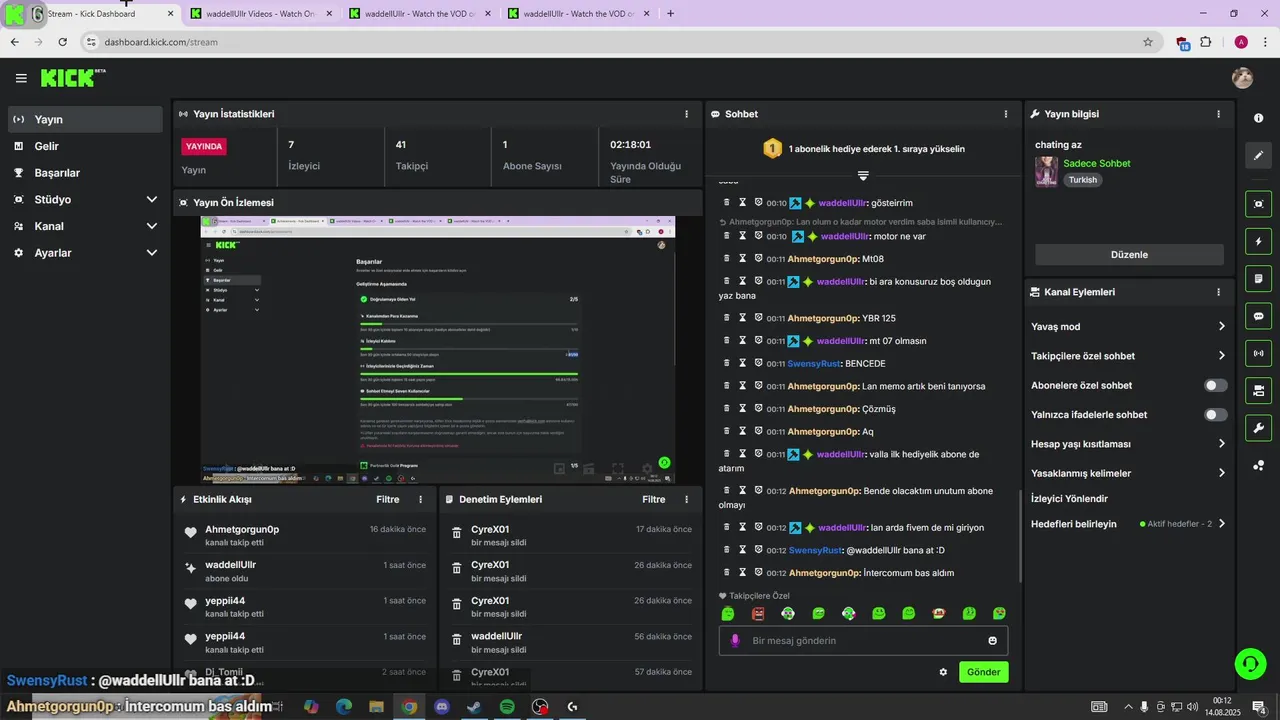The width and height of the screenshot is (1280, 720).
Task: Open Hesap yaşı kısıtlaması chevron
Action: pos(1222,443)
